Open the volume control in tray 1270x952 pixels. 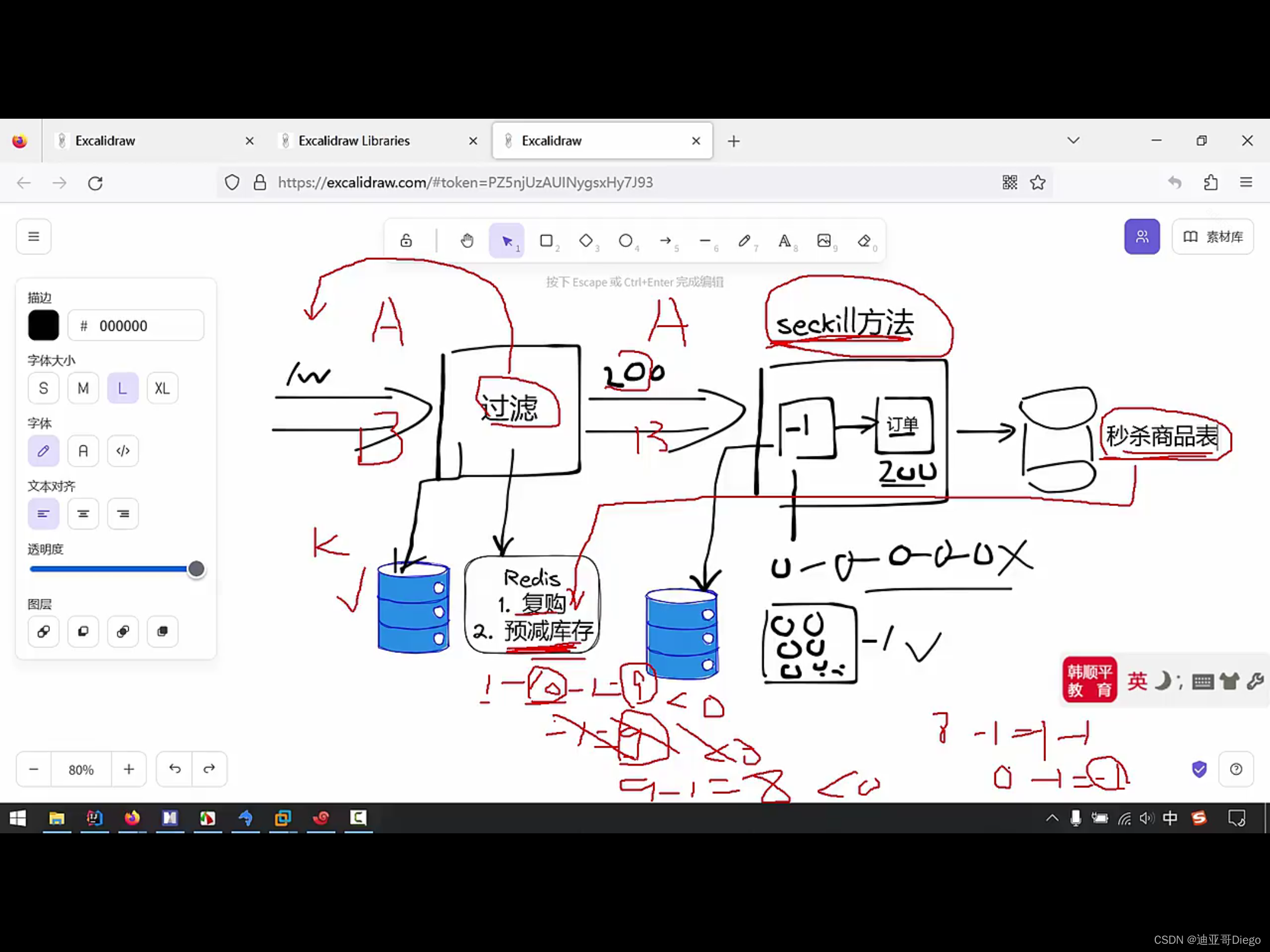1146,818
